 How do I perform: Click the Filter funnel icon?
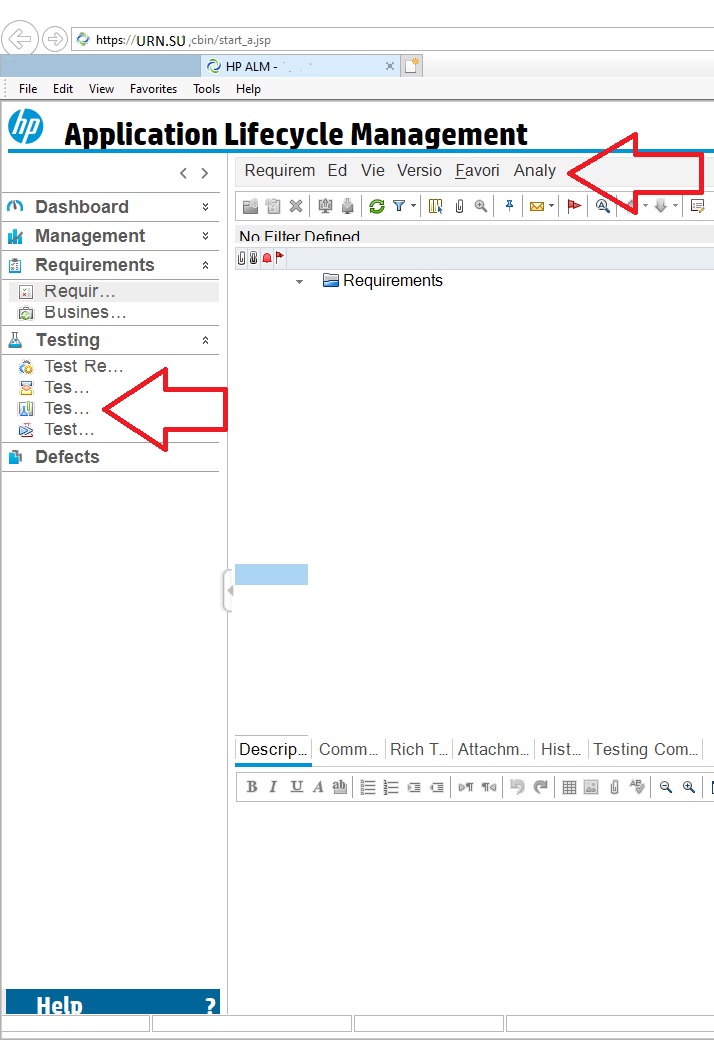[x=399, y=206]
